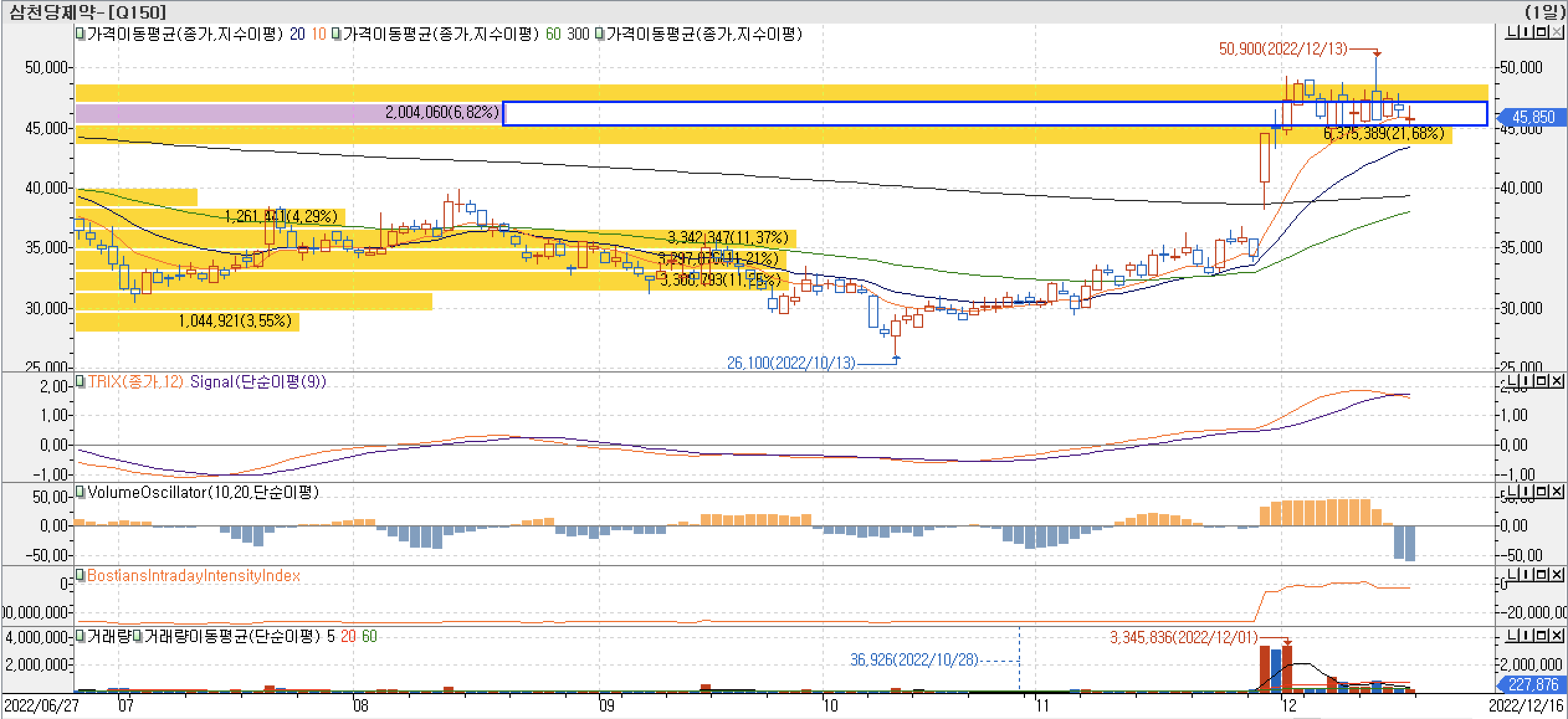The image size is (1568, 719).
Task: Click the L icon in VolumeOscillator panel
Action: pyautogui.click(x=1511, y=492)
